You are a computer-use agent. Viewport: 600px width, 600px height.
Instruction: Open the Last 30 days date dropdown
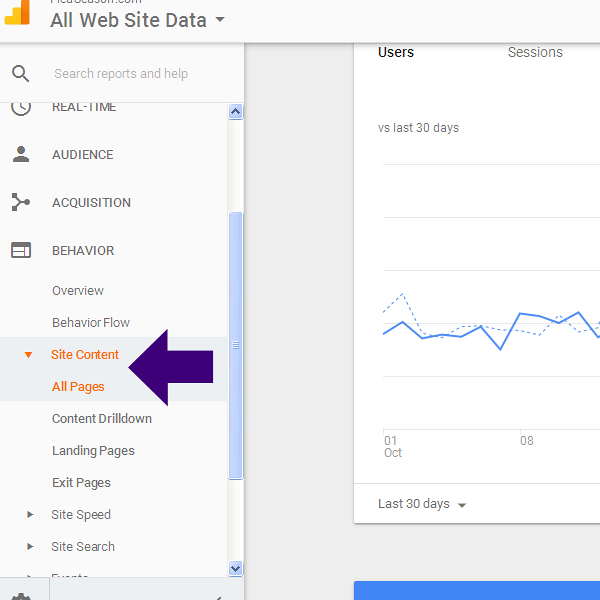(x=422, y=504)
